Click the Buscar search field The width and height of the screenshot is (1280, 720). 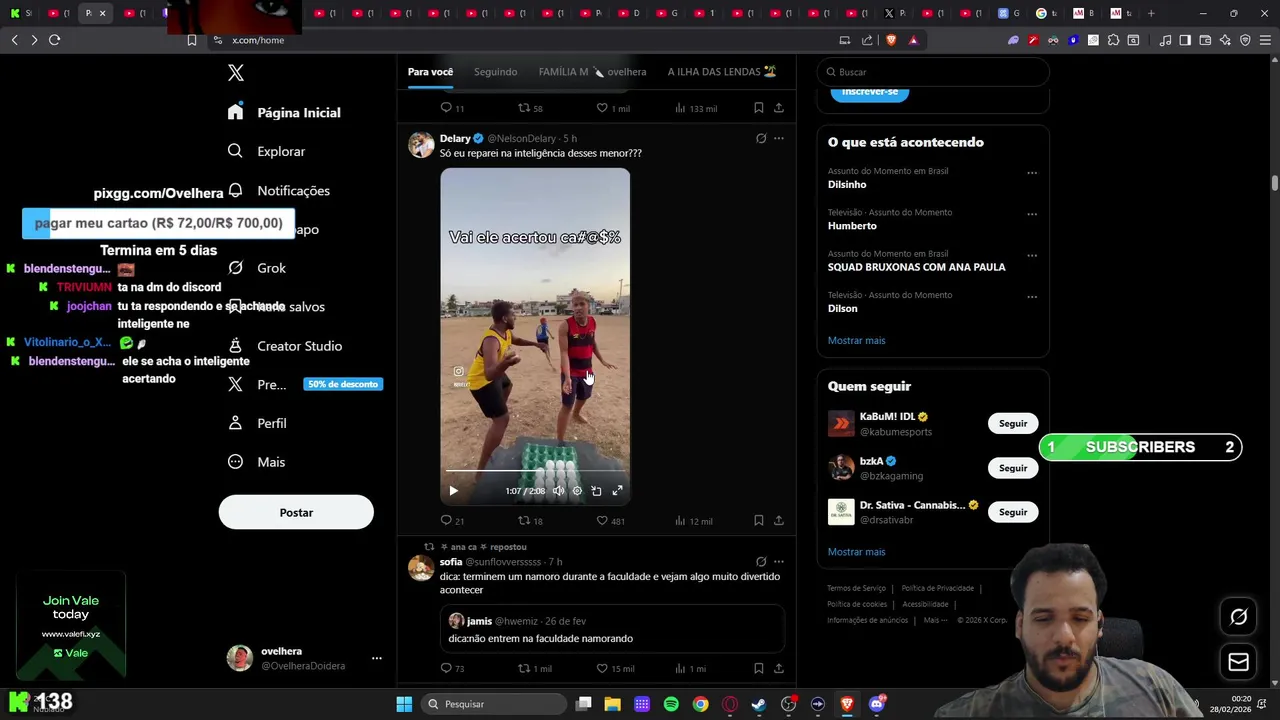(x=933, y=72)
